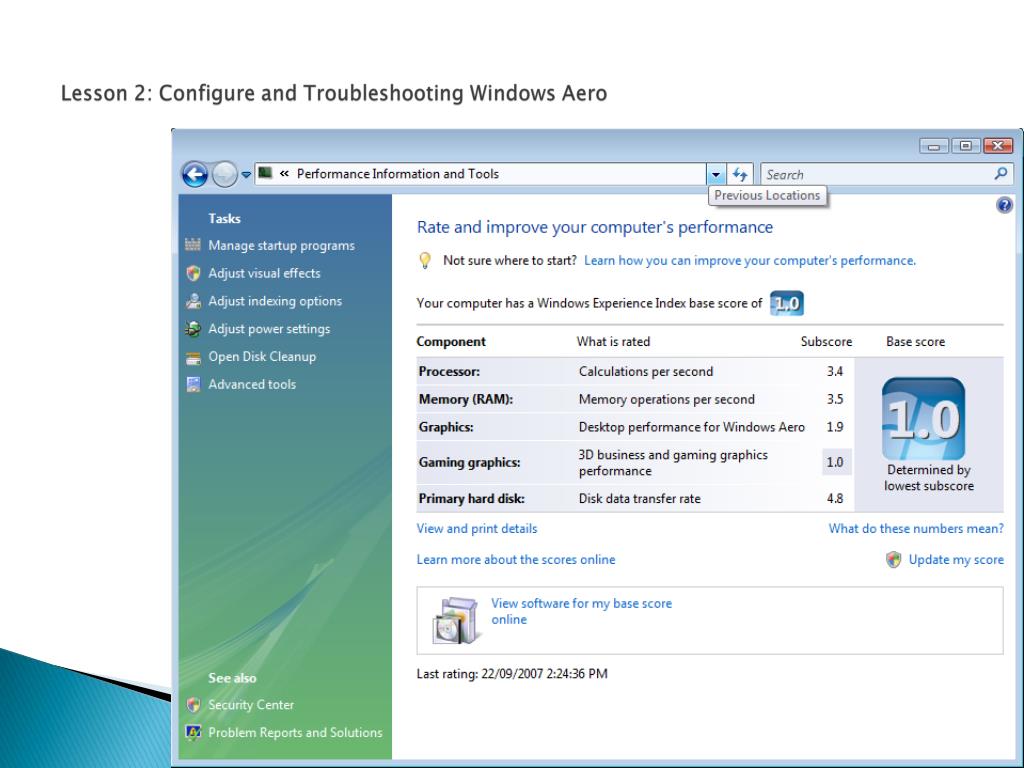The width and height of the screenshot is (1024, 768).
Task: Click the Forward navigation arrow button
Action: tap(225, 174)
